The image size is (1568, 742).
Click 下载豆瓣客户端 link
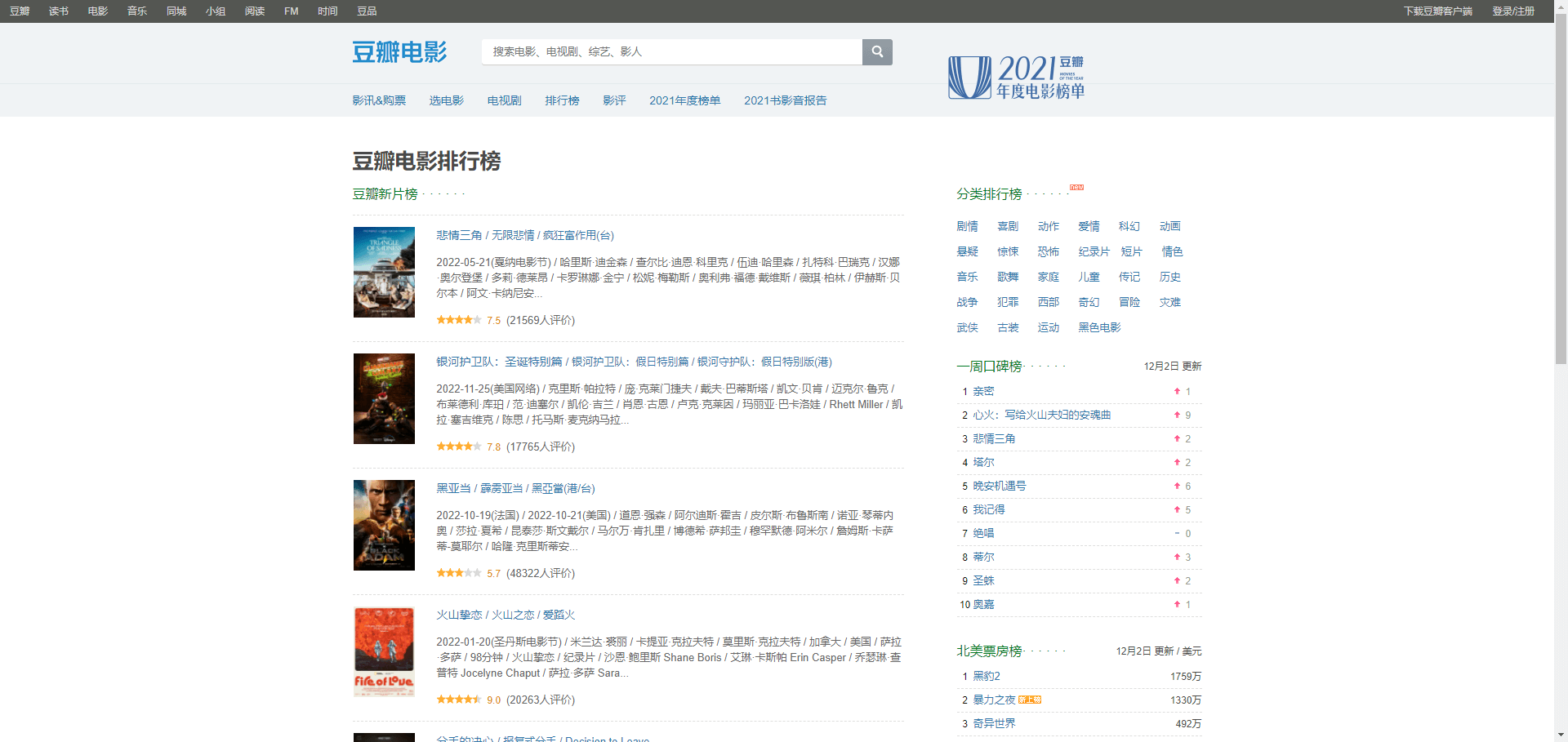coord(1437,11)
